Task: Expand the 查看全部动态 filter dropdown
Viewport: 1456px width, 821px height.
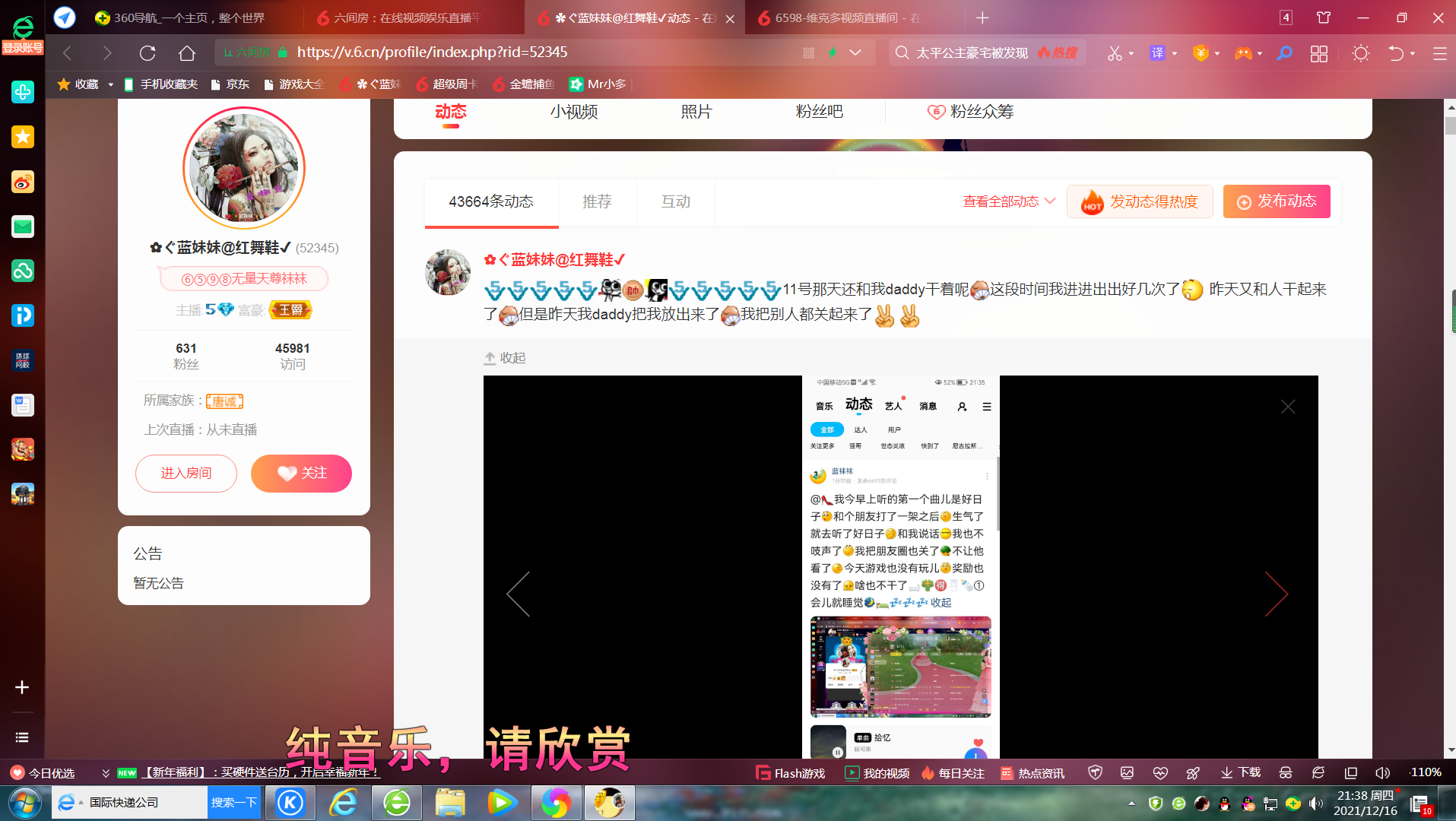Action: (x=1009, y=201)
